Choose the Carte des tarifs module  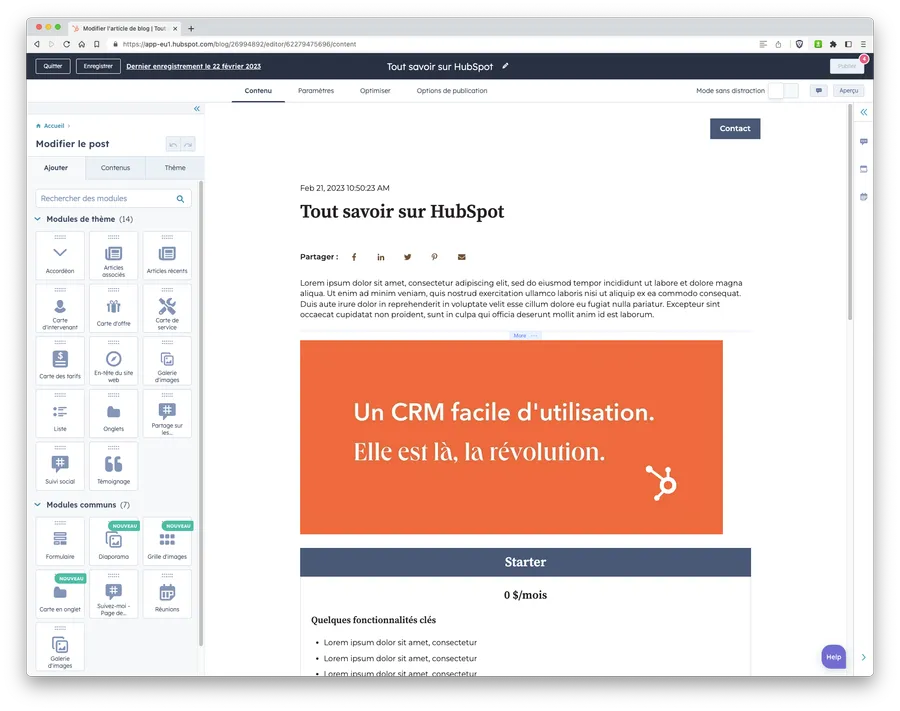tap(60, 362)
